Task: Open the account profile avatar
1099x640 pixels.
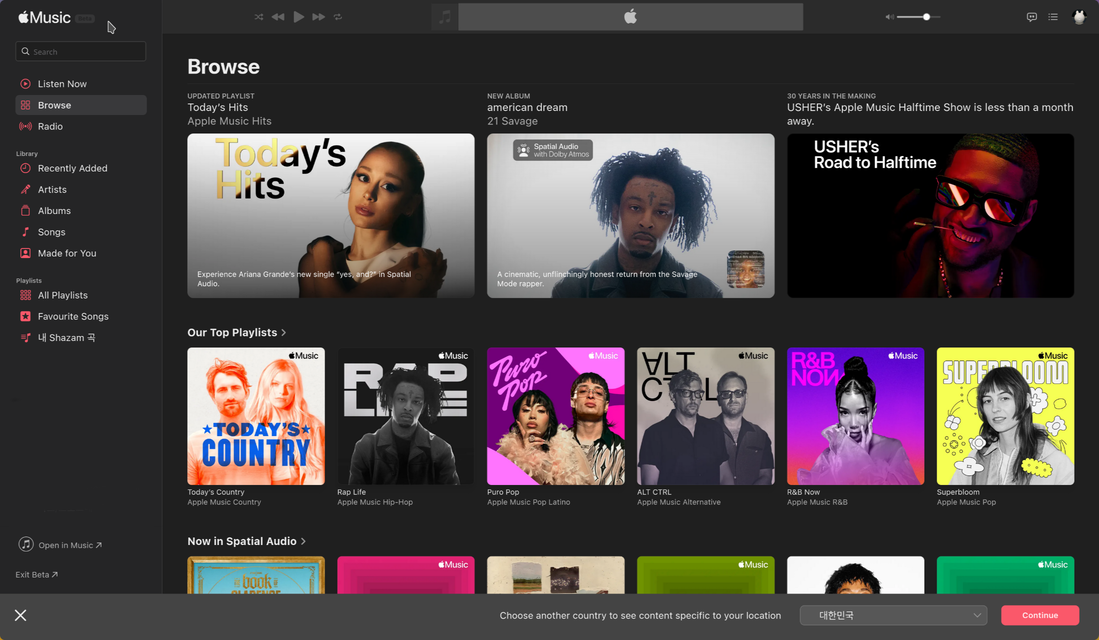Action: (x=1079, y=17)
